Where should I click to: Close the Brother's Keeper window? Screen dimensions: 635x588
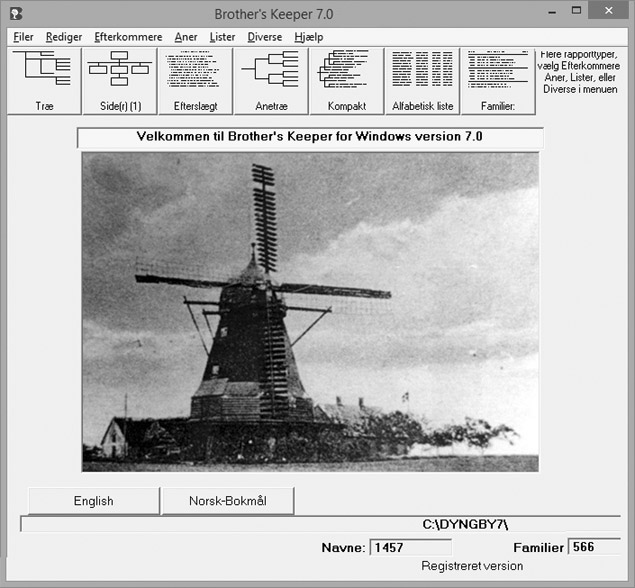pos(608,11)
